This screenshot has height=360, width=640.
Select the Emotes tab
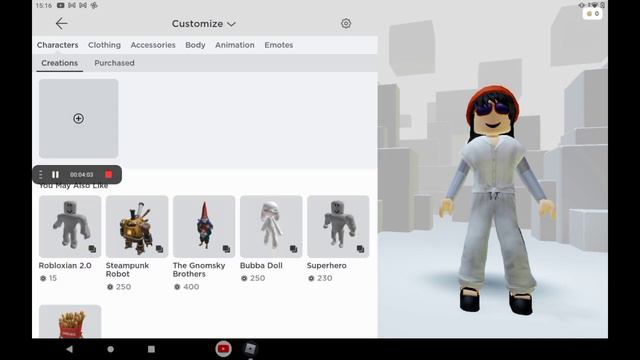[279, 45]
